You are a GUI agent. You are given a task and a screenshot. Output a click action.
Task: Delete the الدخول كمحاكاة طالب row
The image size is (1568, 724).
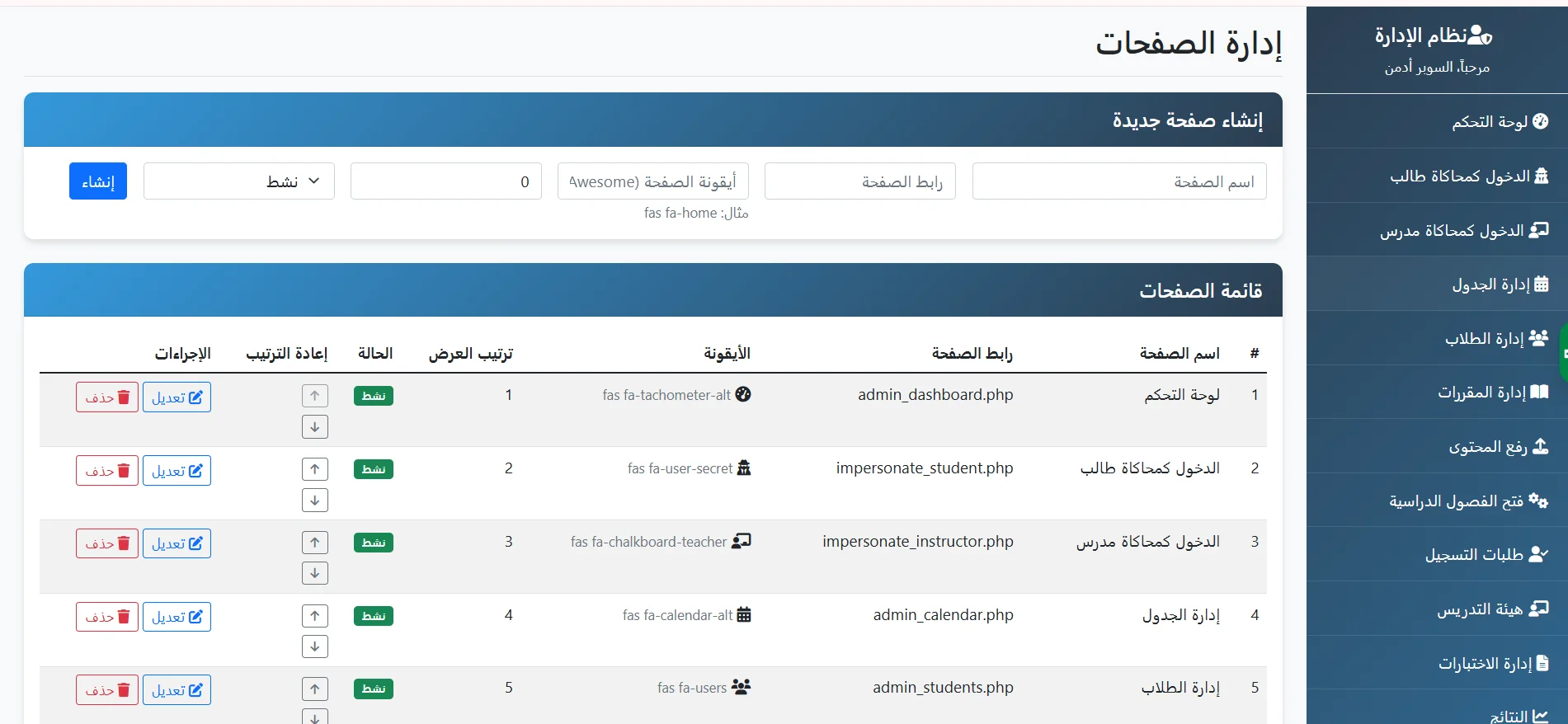pyautogui.click(x=107, y=471)
